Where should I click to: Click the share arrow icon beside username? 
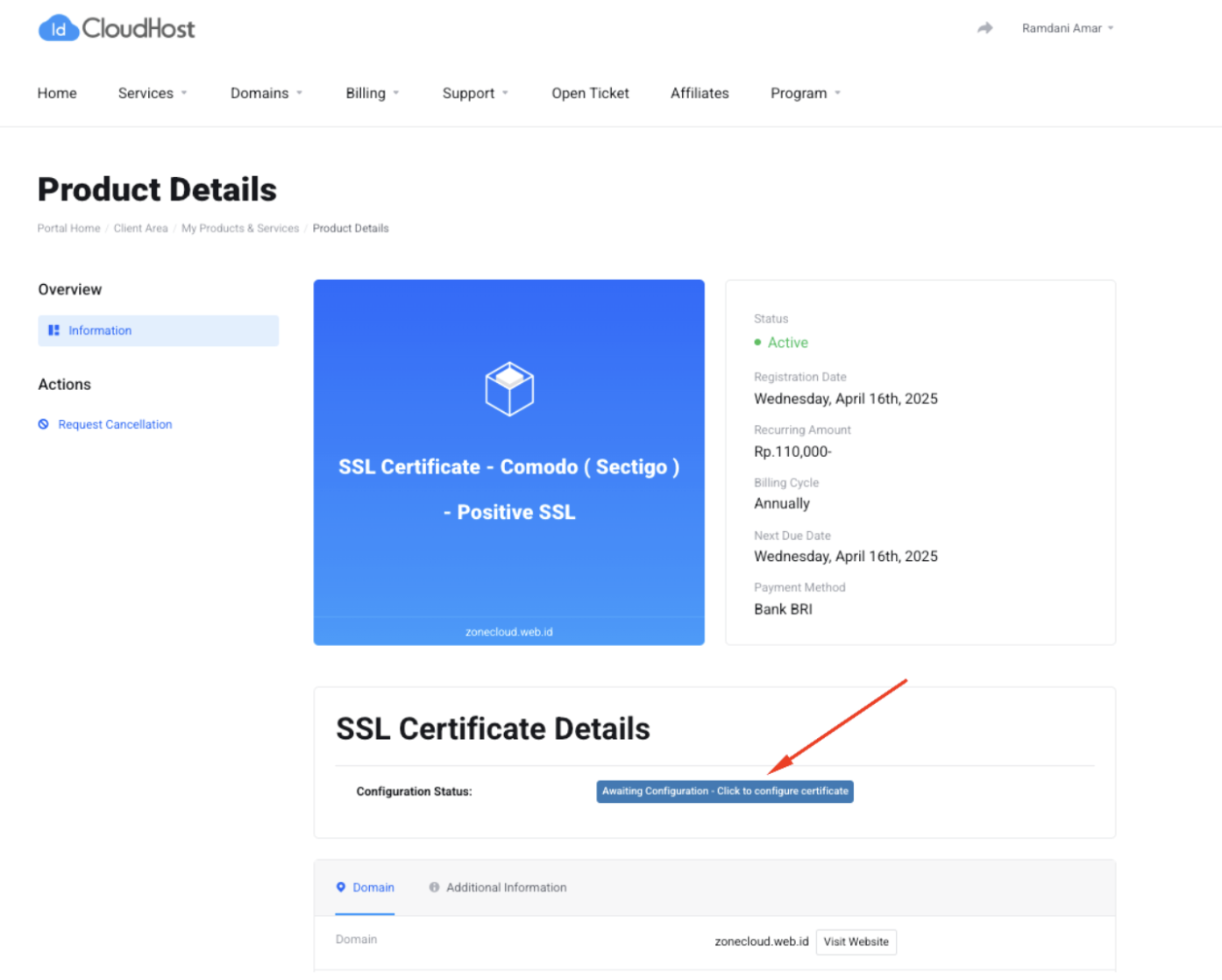(x=985, y=28)
